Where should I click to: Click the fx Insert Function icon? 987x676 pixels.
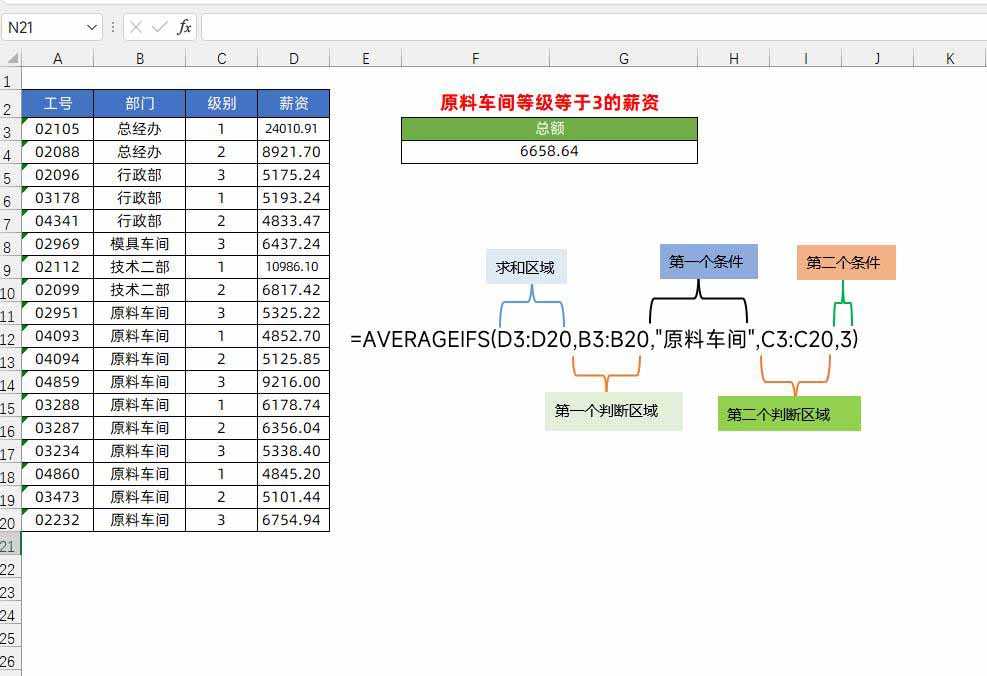pyautogui.click(x=184, y=27)
